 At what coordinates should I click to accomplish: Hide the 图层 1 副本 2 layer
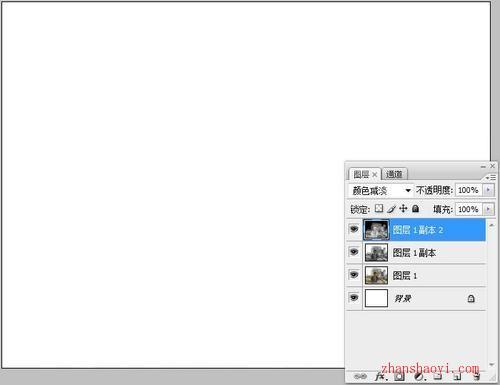coord(354,229)
